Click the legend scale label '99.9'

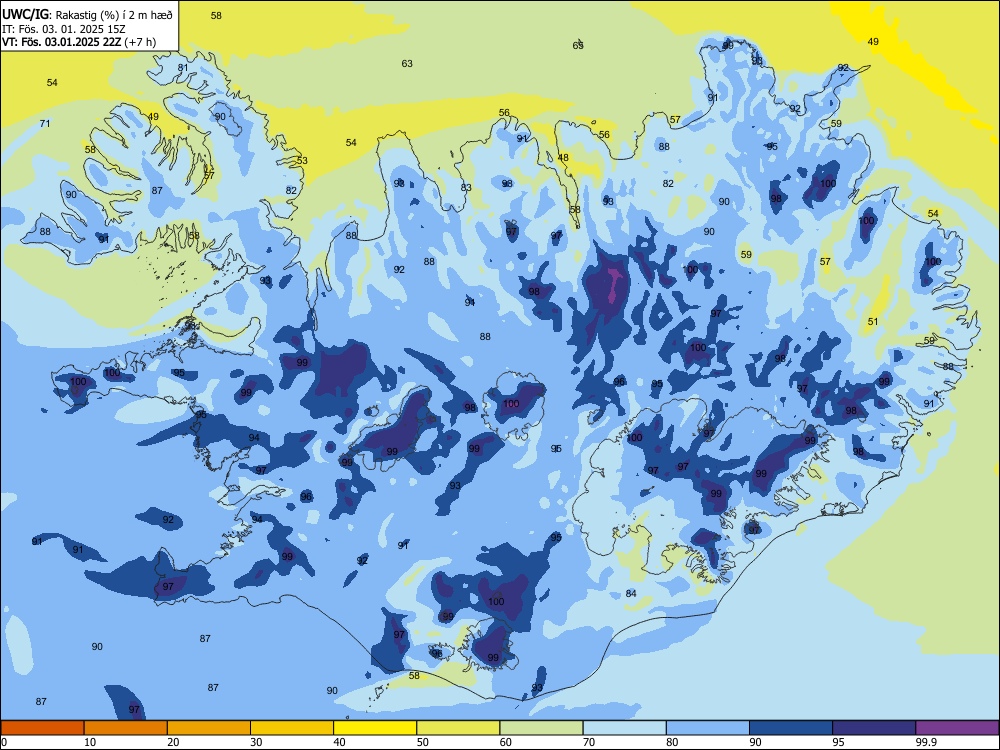926,742
